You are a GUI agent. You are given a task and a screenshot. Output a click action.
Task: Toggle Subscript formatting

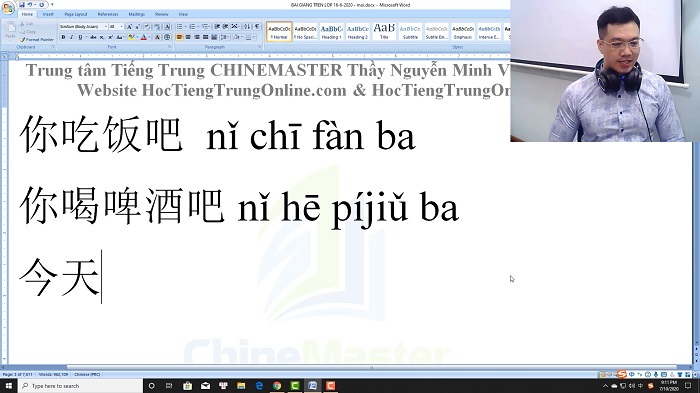(x=102, y=37)
